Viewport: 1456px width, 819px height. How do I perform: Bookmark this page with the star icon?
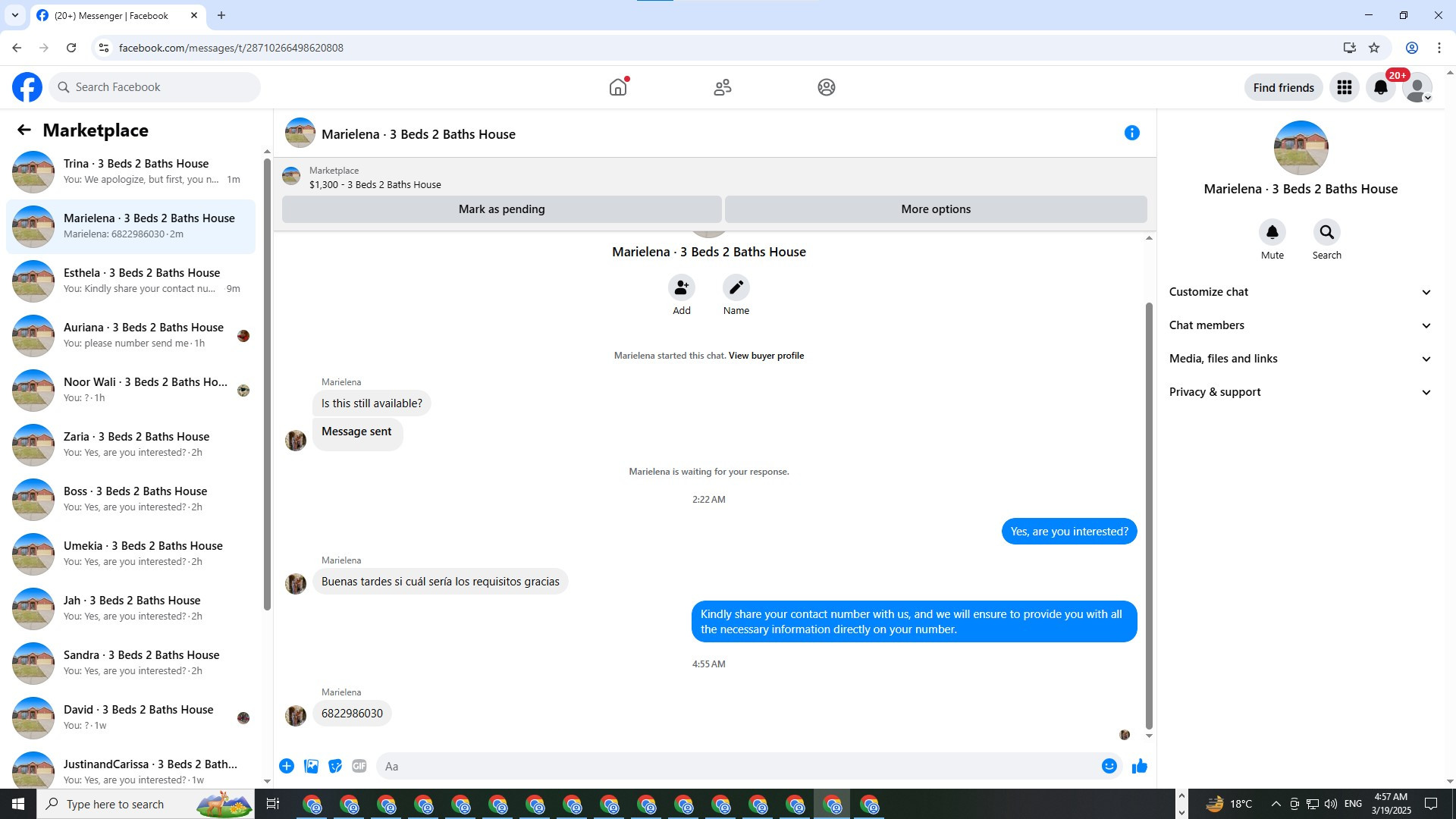pos(1374,48)
